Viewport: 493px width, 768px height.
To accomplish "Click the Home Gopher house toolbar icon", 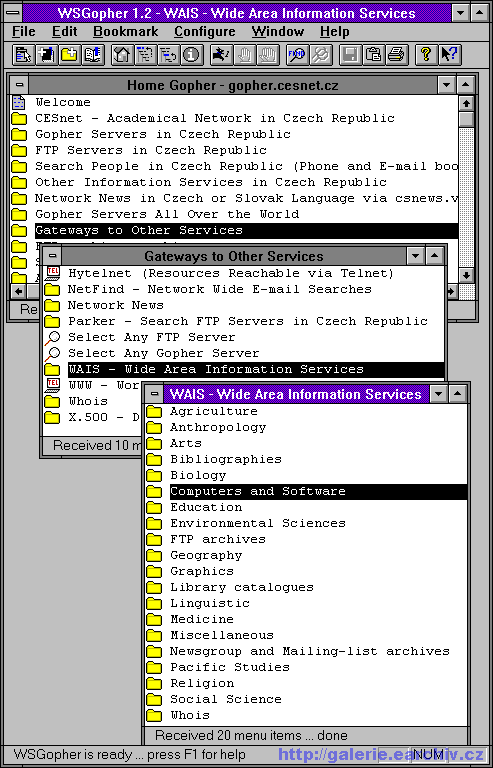I will 123,54.
